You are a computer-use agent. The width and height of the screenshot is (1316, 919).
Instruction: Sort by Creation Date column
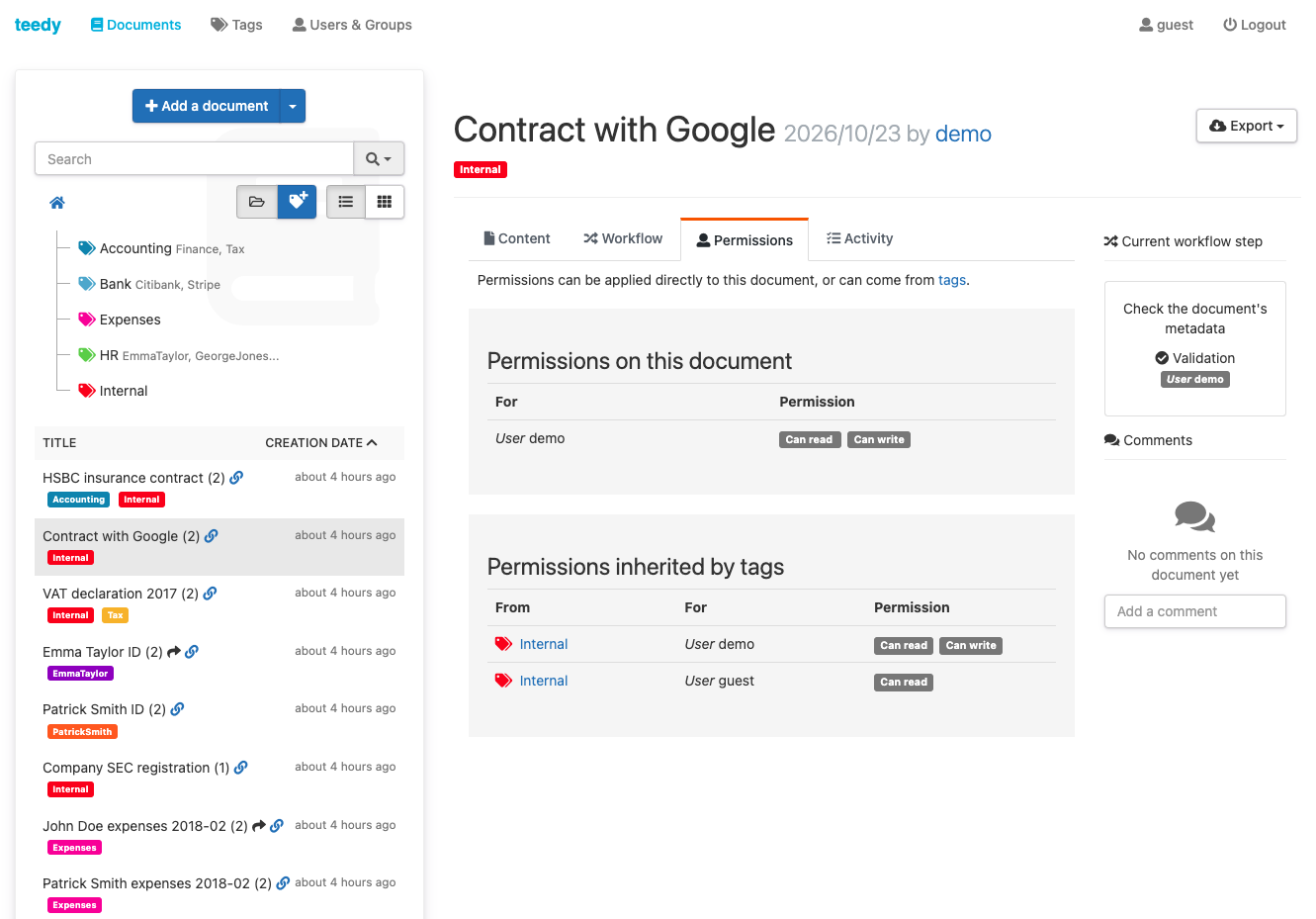(321, 442)
